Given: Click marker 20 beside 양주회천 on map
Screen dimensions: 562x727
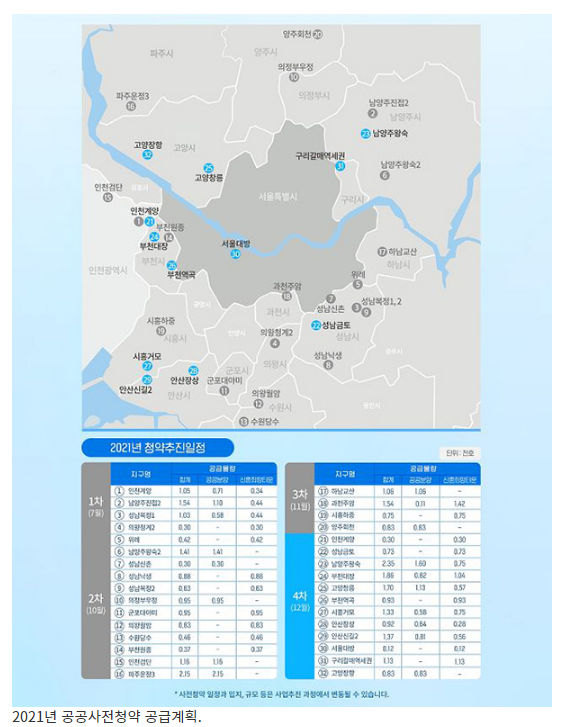Looking at the screenshot, I should tap(318, 34).
